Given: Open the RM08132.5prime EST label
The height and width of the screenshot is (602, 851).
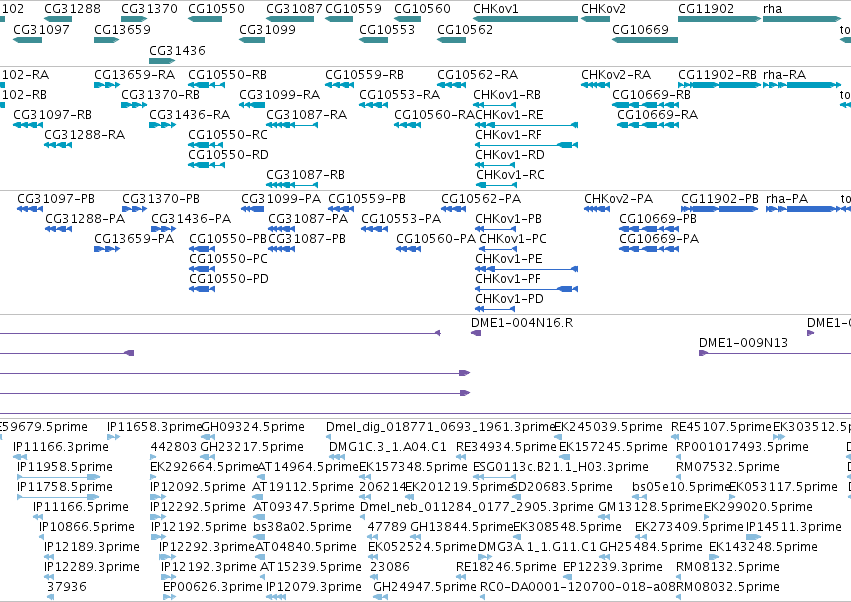Looking at the screenshot, I should click(x=728, y=567).
